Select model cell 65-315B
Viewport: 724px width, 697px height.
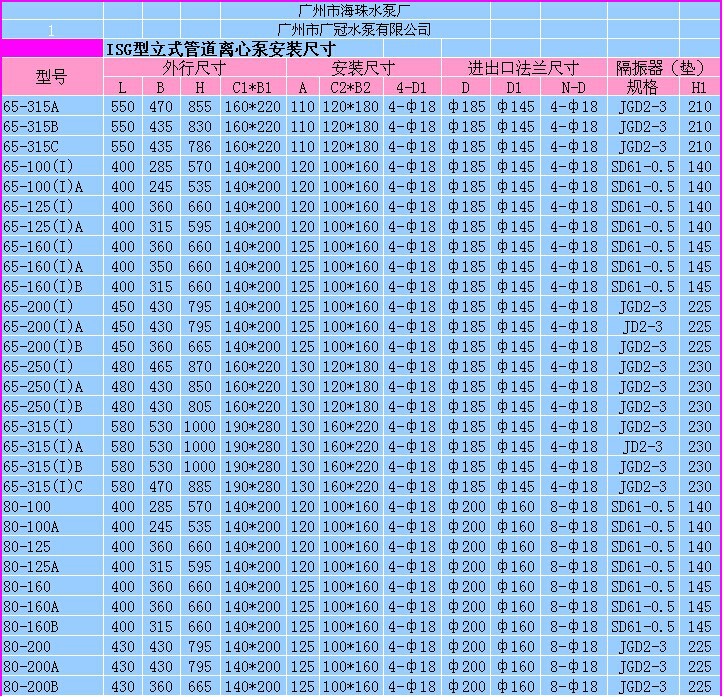(x=52, y=126)
